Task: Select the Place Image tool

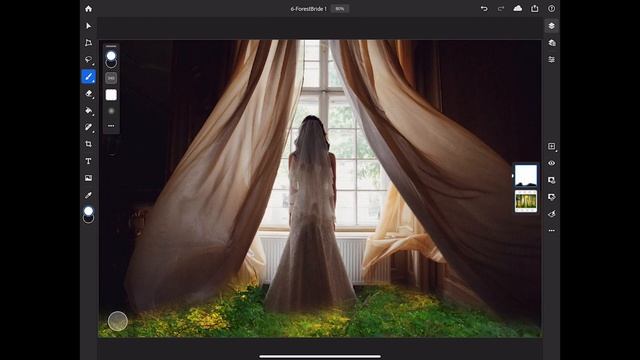Action: 89,178
